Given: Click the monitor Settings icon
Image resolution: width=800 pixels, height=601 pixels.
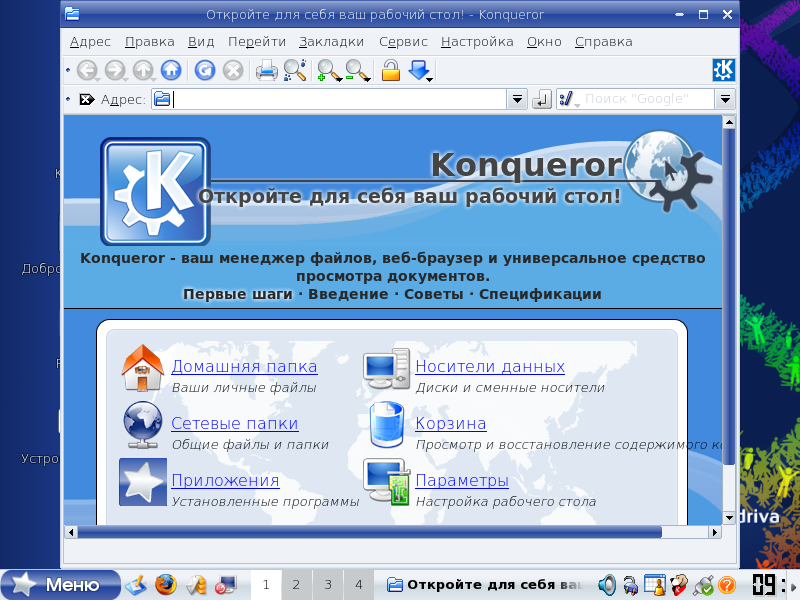Looking at the screenshot, I should (387, 482).
